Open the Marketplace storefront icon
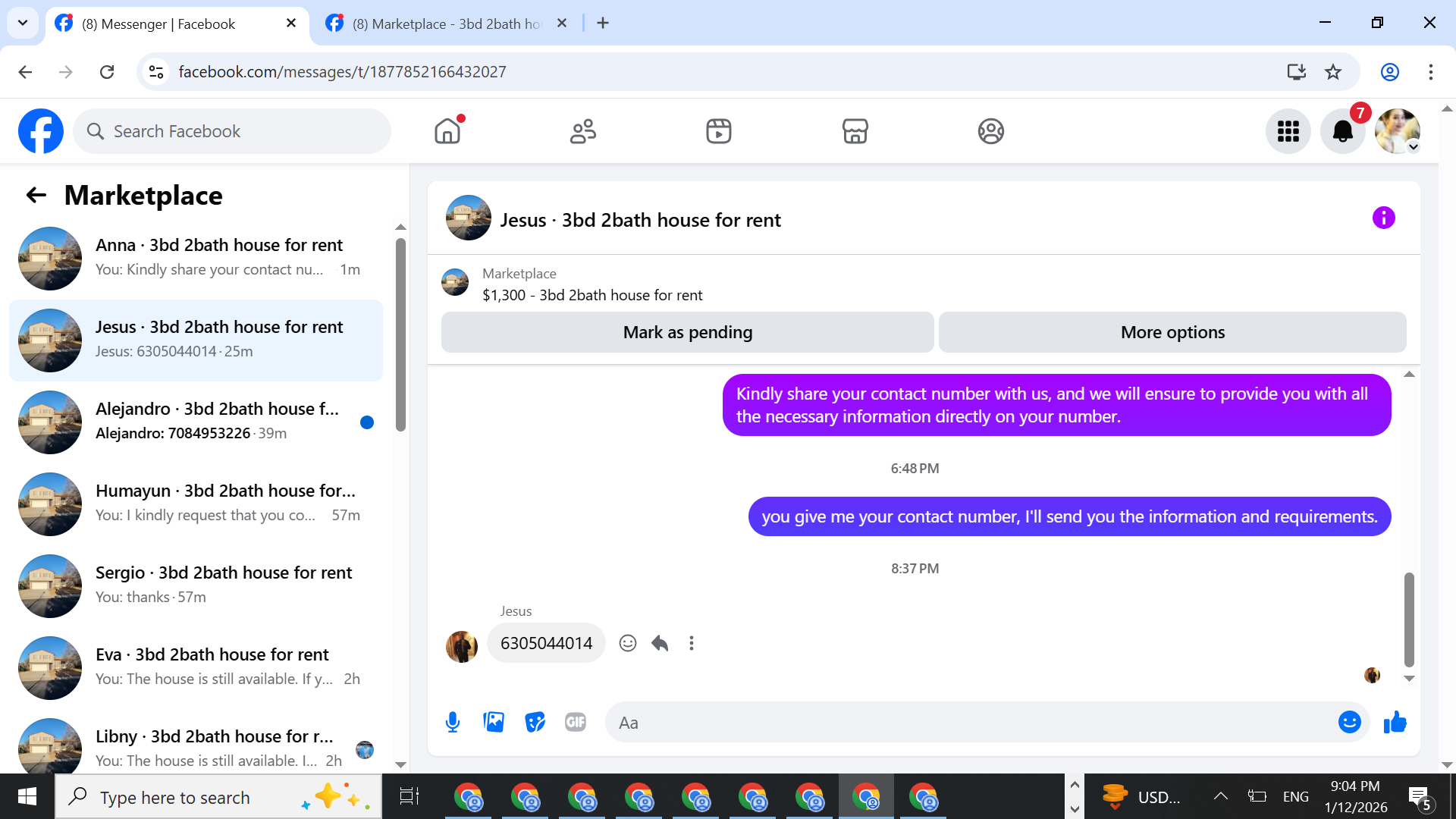This screenshot has height=819, width=1456. click(855, 131)
